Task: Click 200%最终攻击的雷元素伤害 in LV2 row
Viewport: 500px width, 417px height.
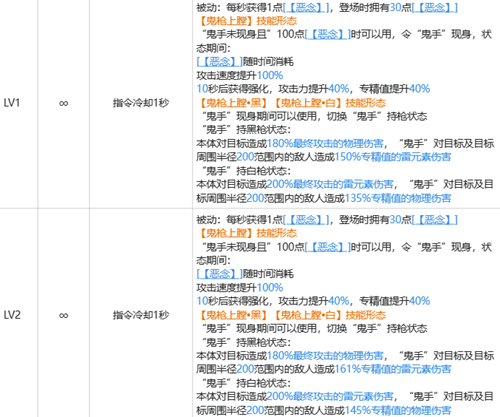Action: (330, 396)
